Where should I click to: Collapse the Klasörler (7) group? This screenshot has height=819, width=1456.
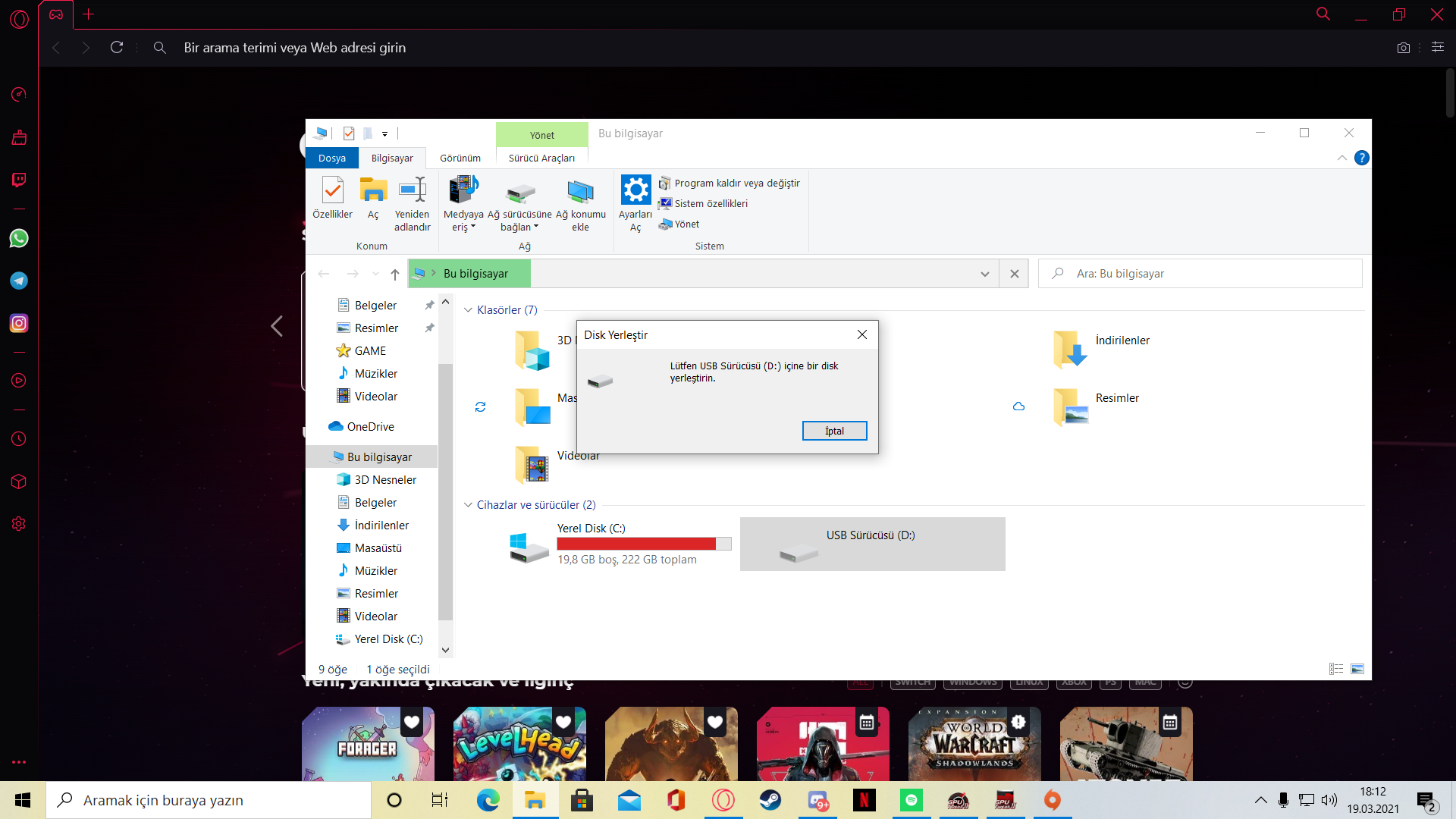(468, 310)
